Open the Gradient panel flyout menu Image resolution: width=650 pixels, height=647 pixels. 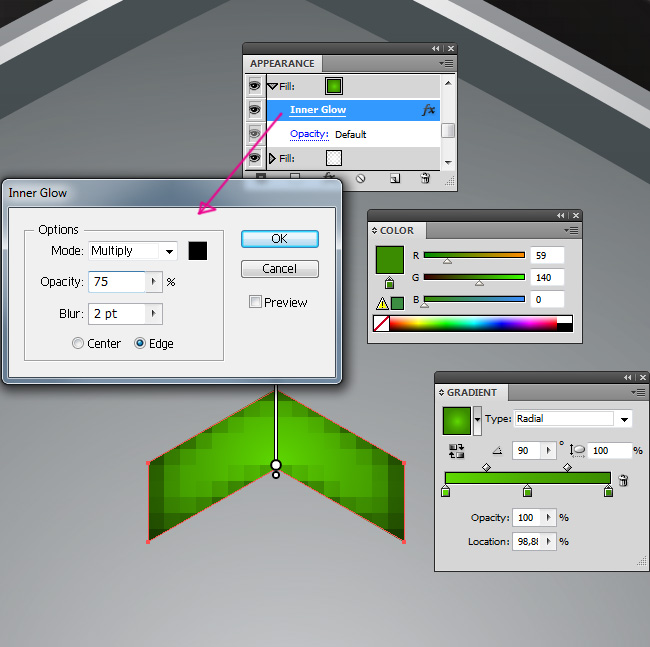638,392
